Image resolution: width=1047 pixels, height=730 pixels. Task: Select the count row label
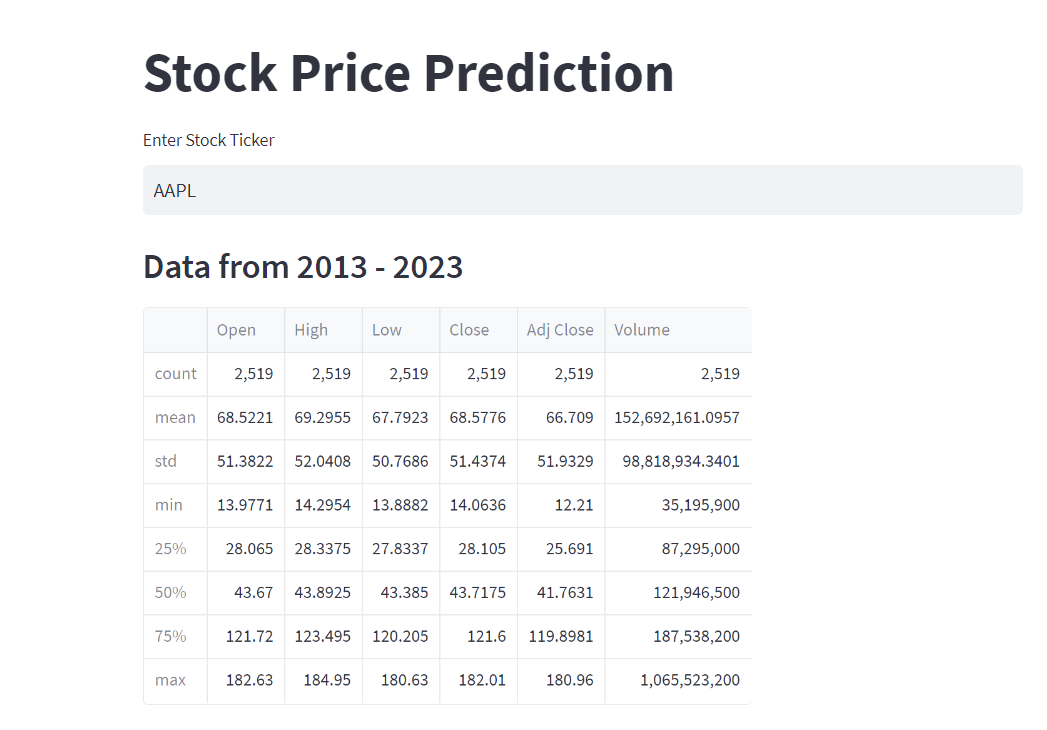pos(174,373)
